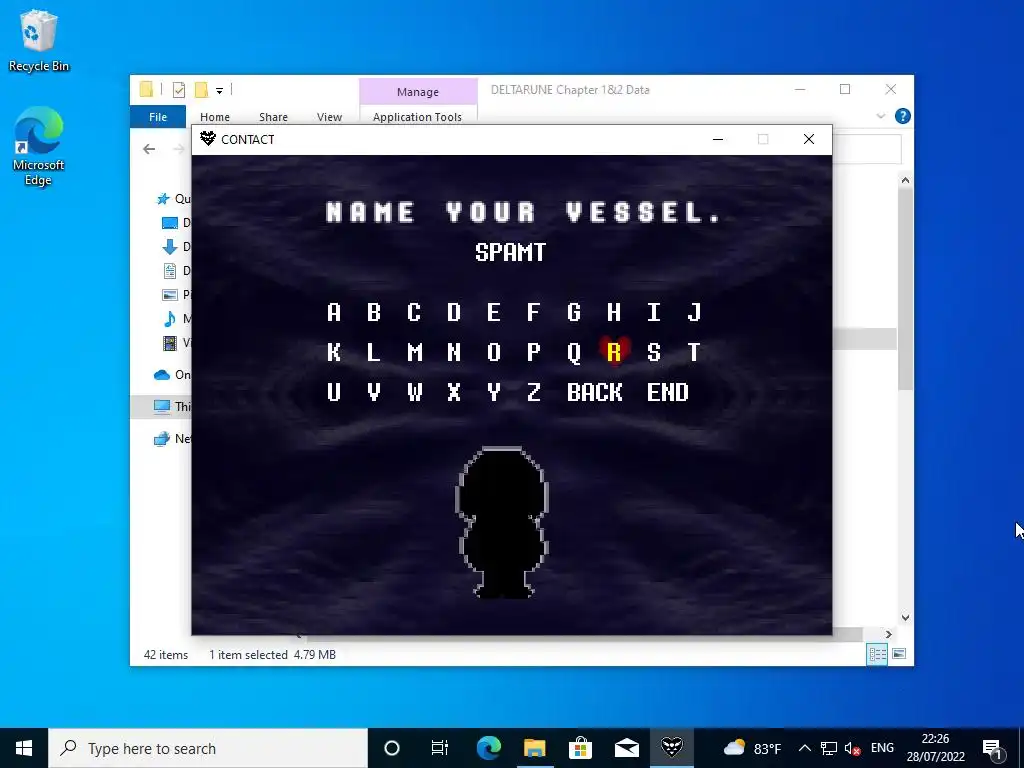
Task: Pick letter M in the name grid
Action: pyautogui.click(x=414, y=352)
